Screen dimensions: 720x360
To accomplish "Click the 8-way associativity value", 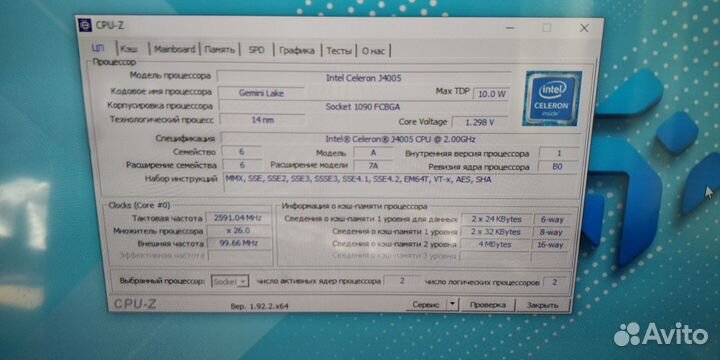I will point(551,232).
